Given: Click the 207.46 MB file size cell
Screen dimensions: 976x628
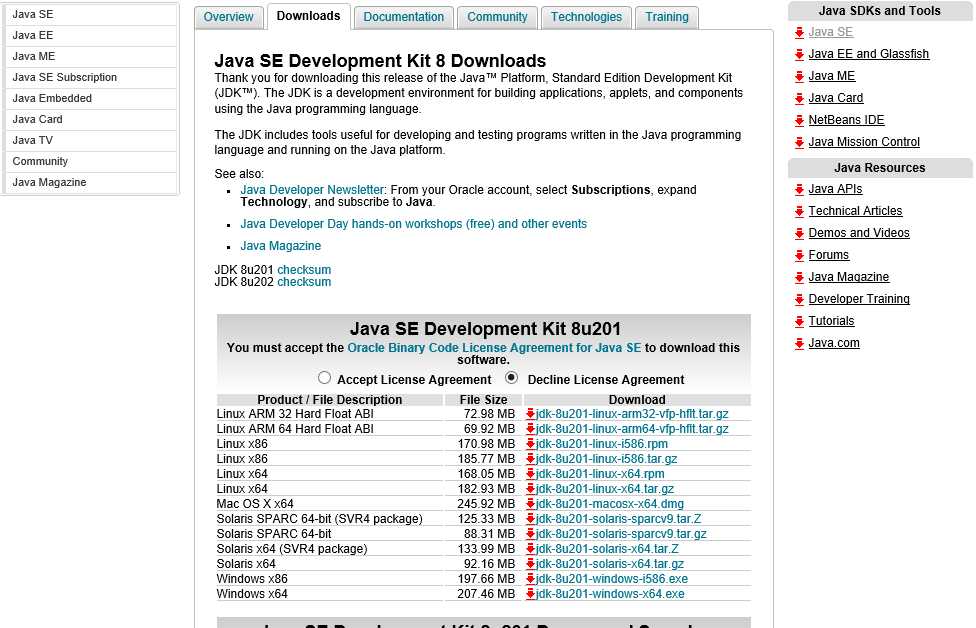Looking at the screenshot, I should pyautogui.click(x=484, y=594).
